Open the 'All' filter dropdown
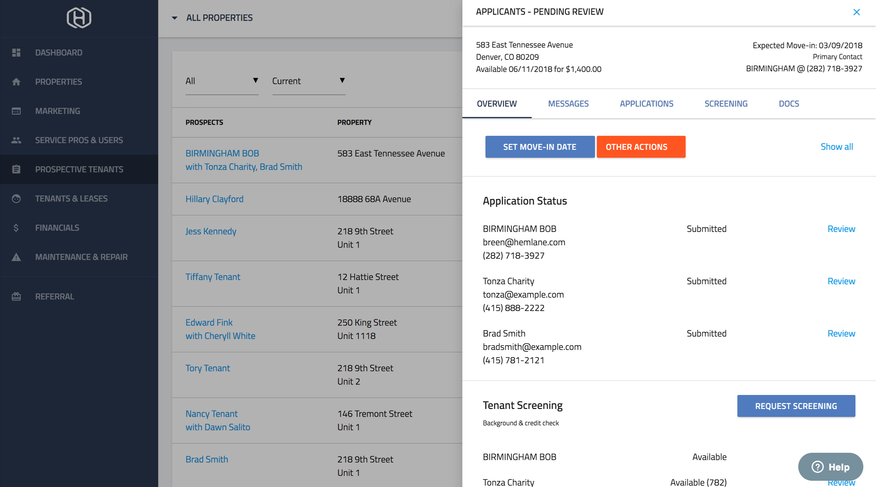This screenshot has height=487, width=876. click(x=222, y=81)
